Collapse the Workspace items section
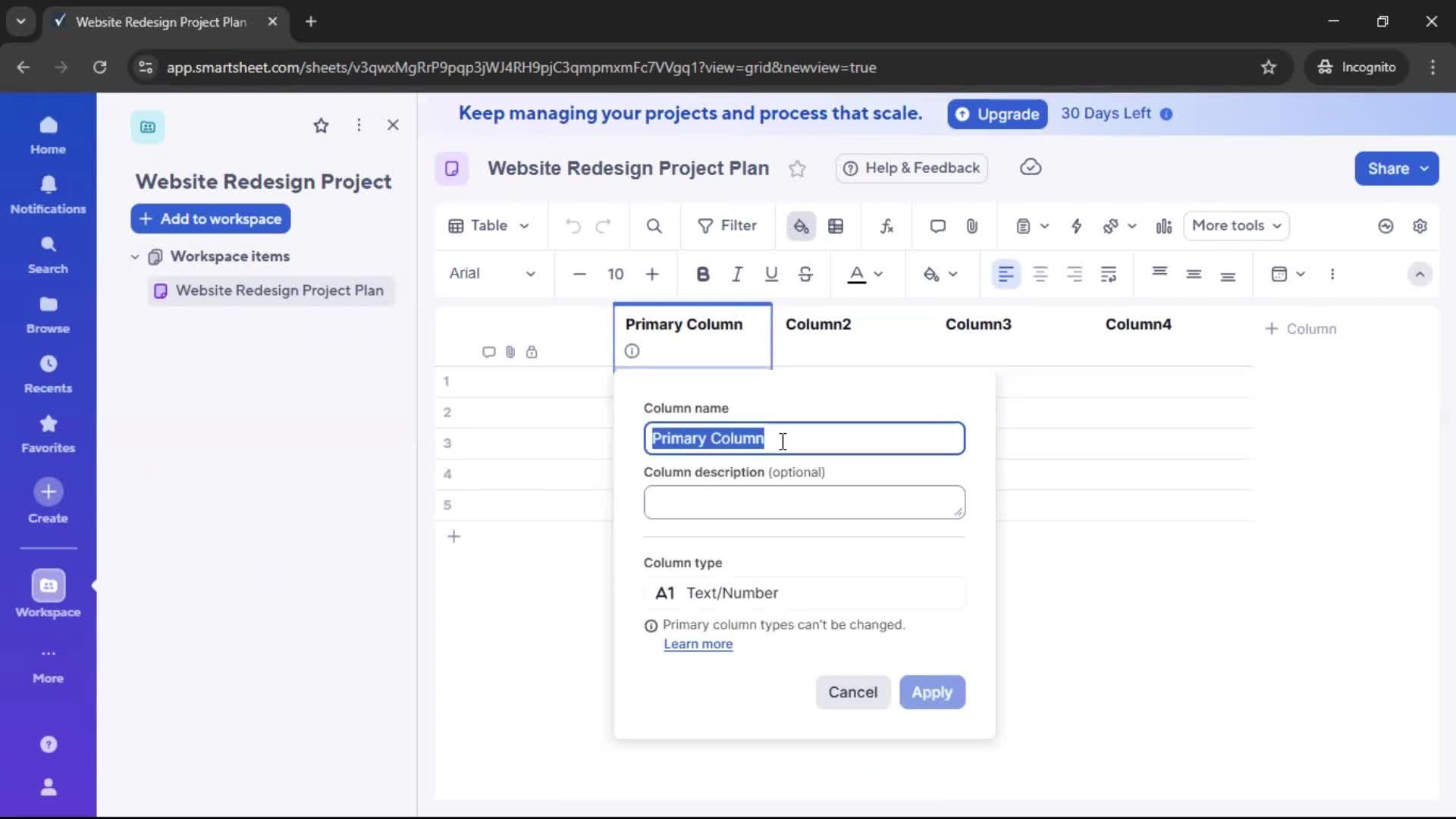Screen dimensions: 1456x819 (135, 256)
